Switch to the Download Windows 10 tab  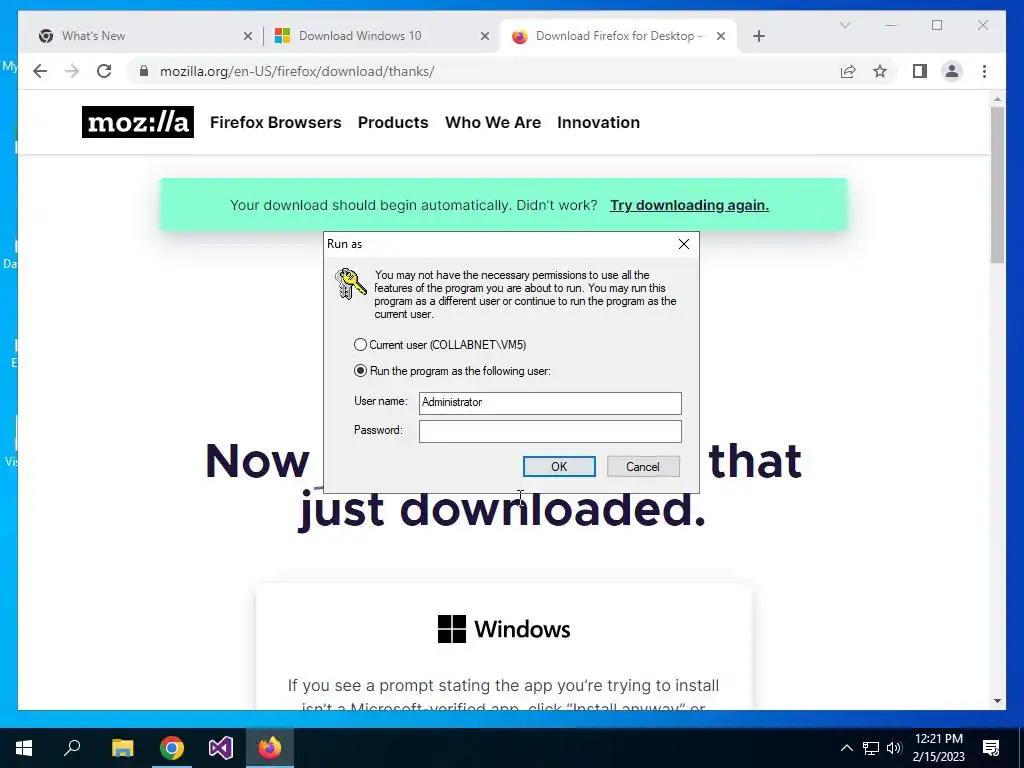point(381,36)
